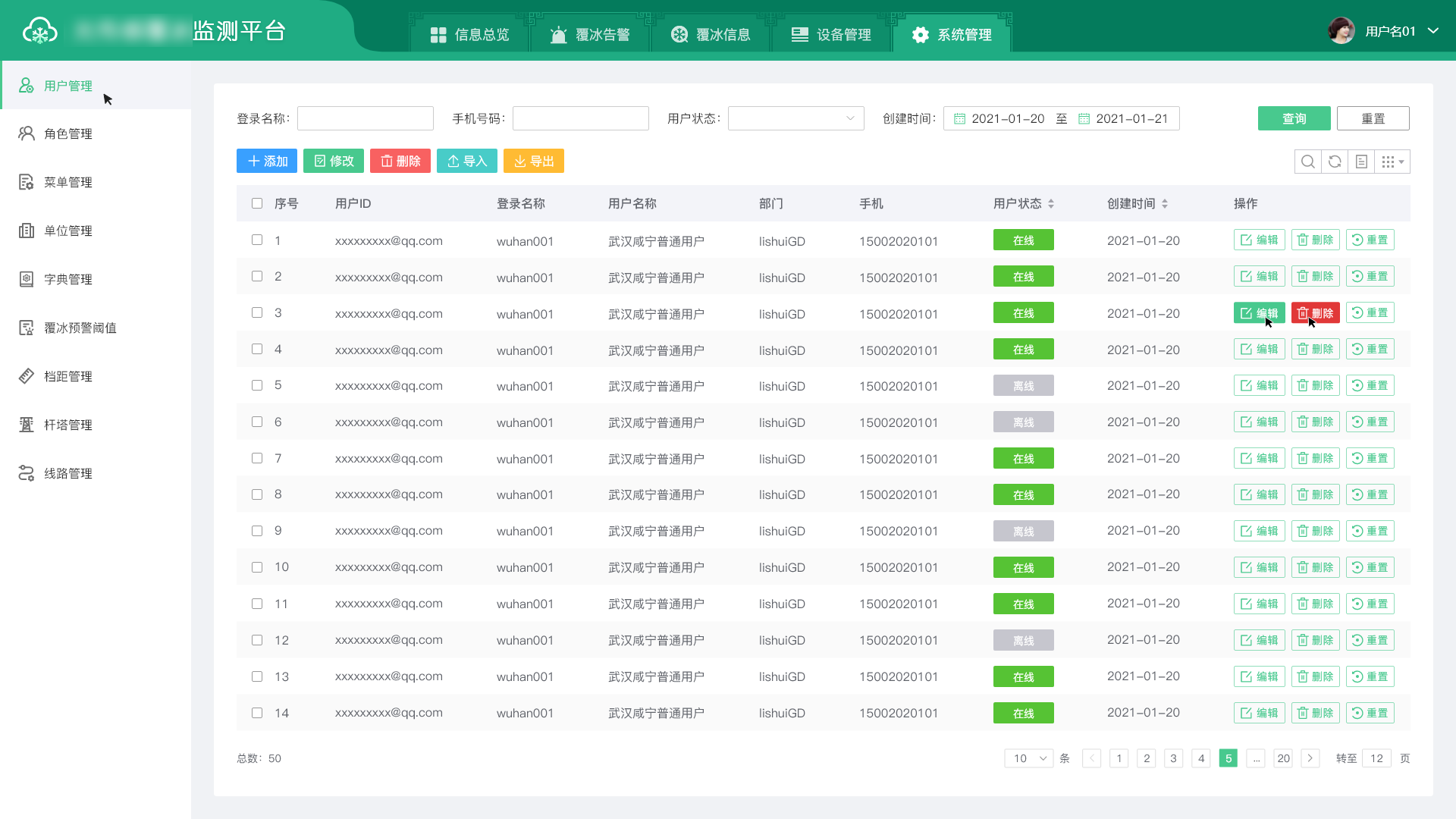The height and width of the screenshot is (819, 1456).
Task: Click the 导入 import button
Action: 467,161
